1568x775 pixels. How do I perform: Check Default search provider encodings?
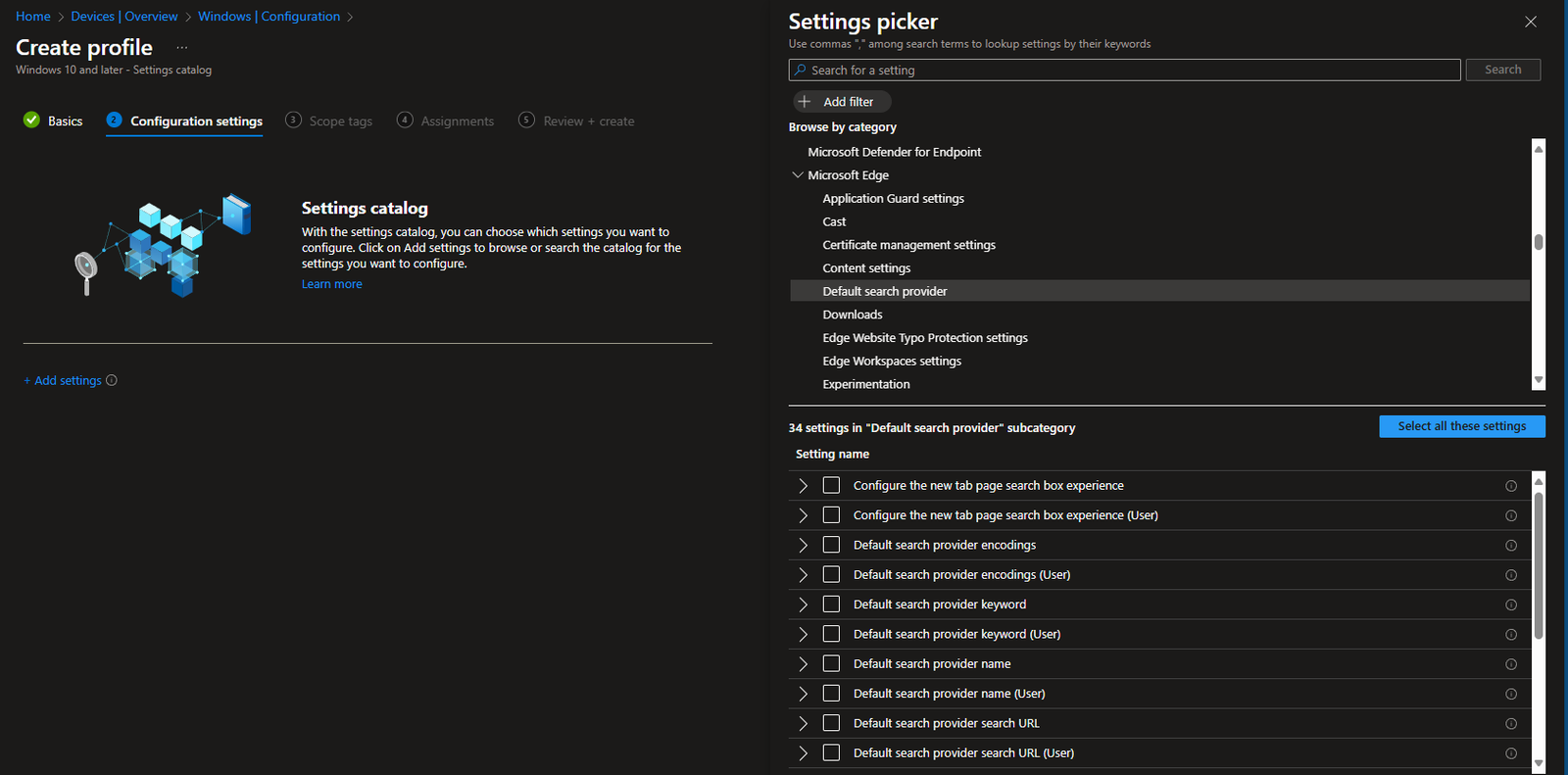coord(832,545)
